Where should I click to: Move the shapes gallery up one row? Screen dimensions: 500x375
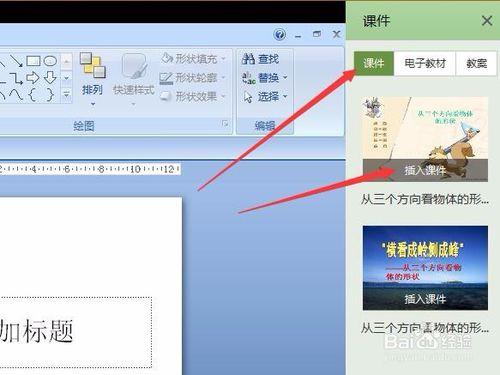[x=66, y=61]
